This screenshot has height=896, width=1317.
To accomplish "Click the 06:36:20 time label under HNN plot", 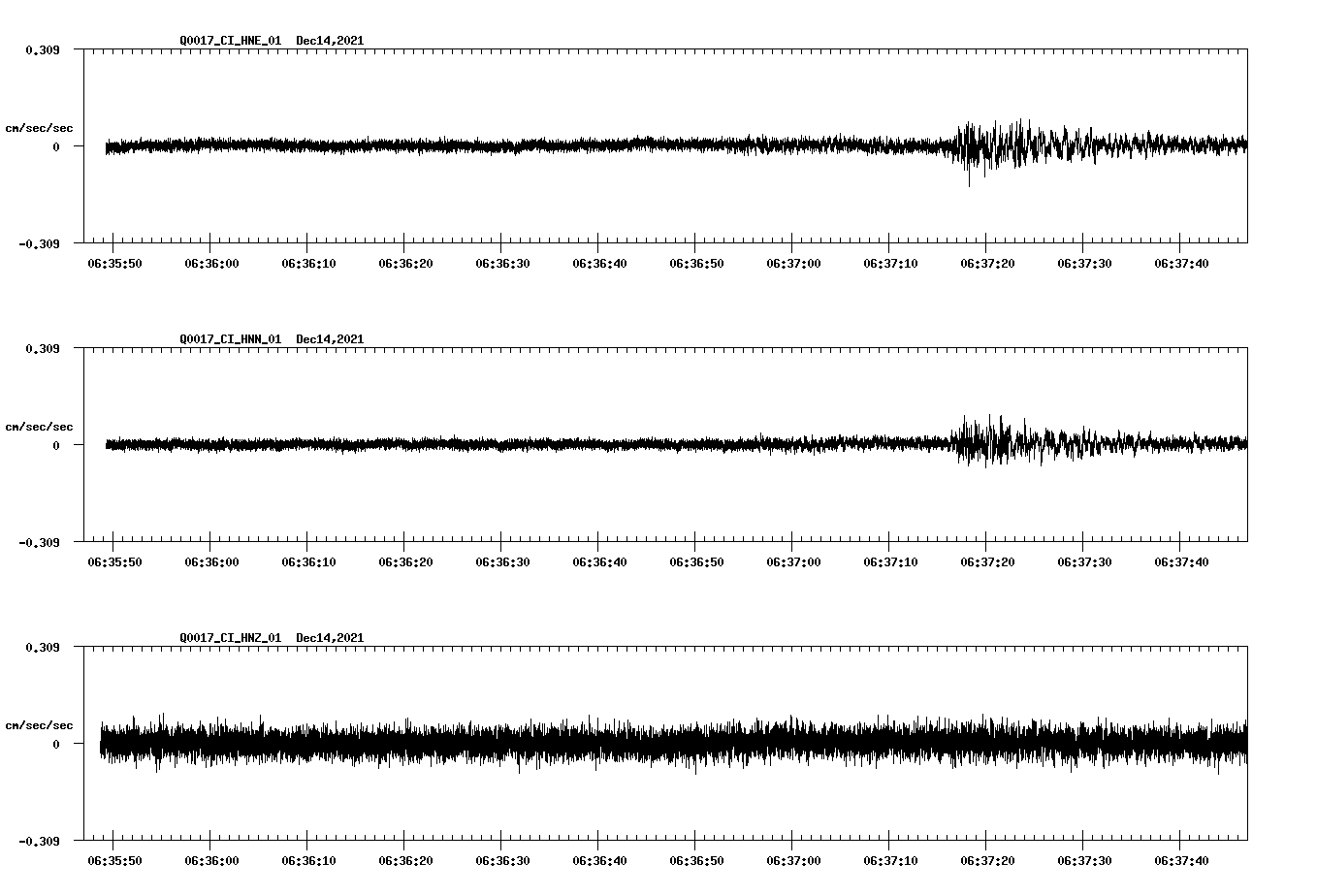I will 405,562.
